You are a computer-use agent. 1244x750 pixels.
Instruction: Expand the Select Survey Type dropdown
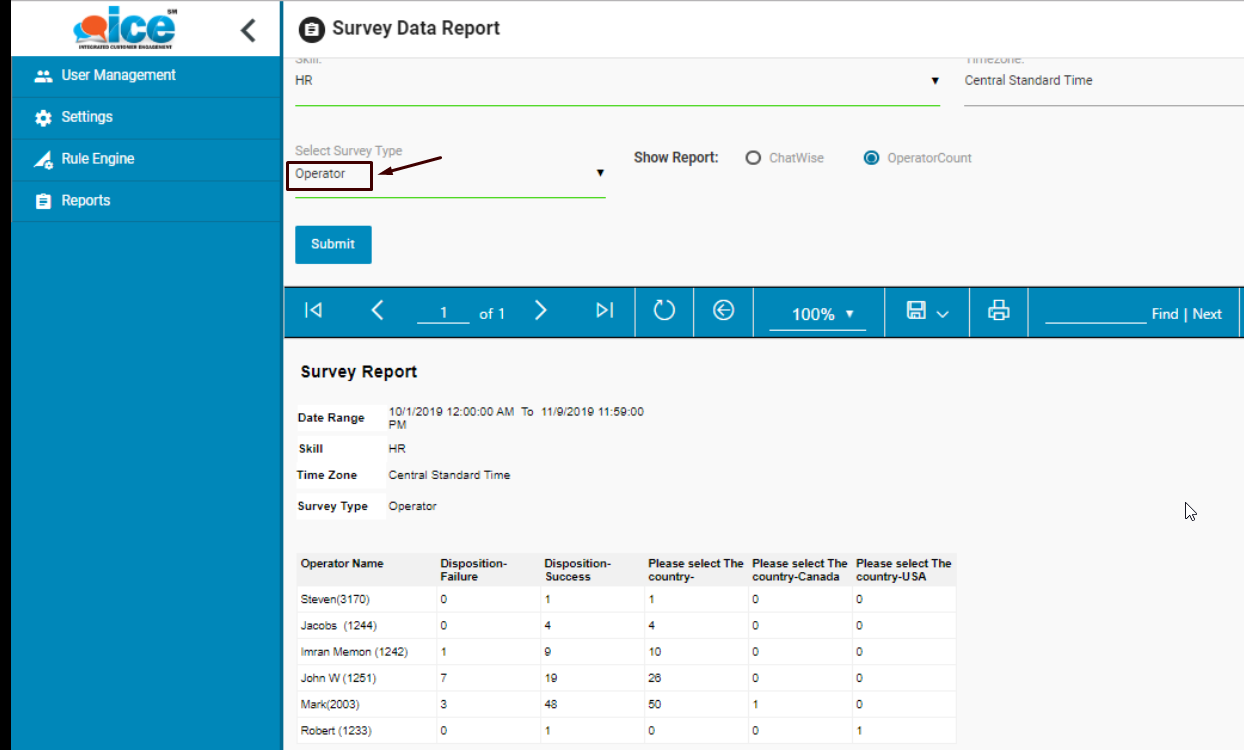[450, 174]
